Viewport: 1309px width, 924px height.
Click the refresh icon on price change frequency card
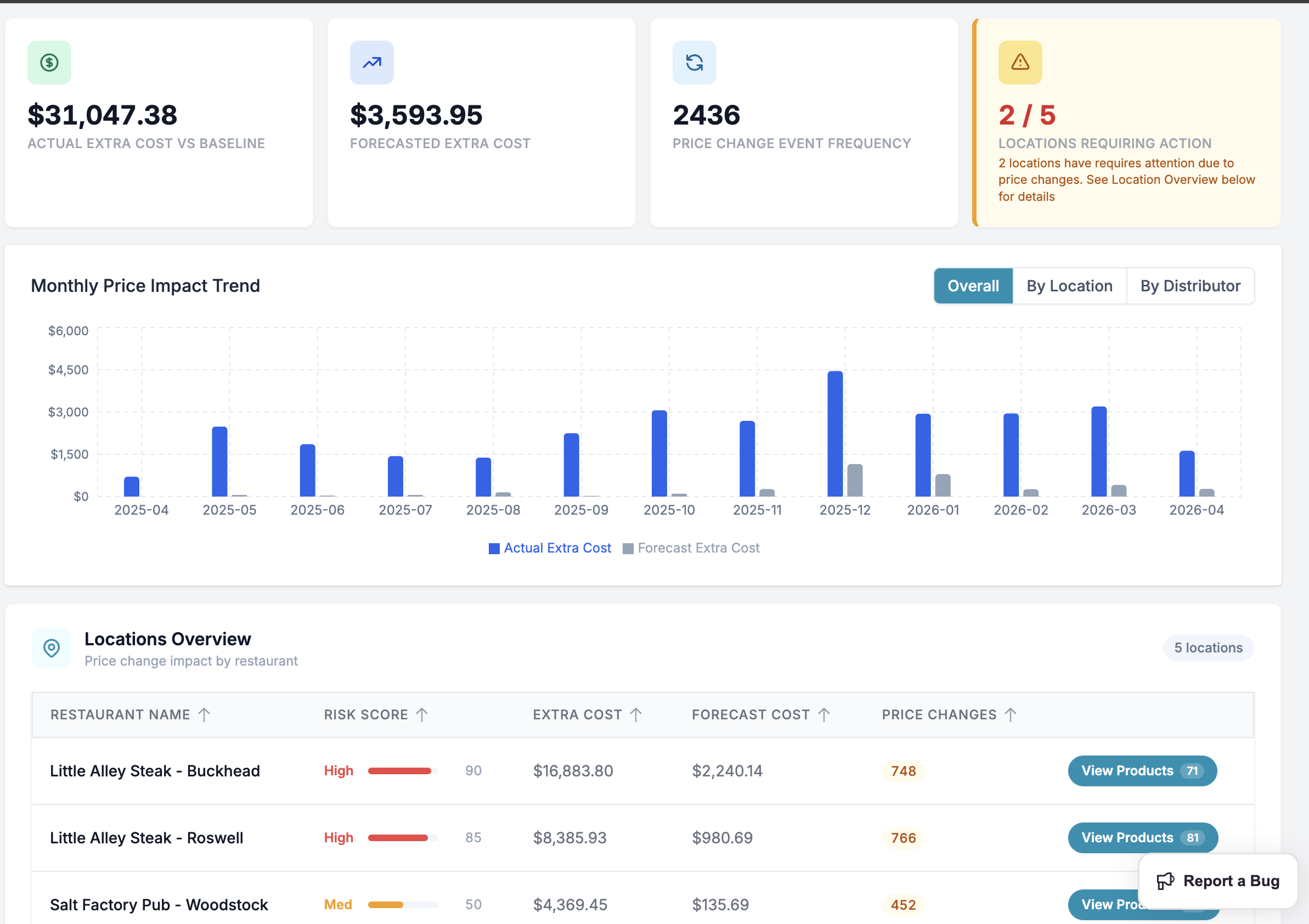pos(694,62)
